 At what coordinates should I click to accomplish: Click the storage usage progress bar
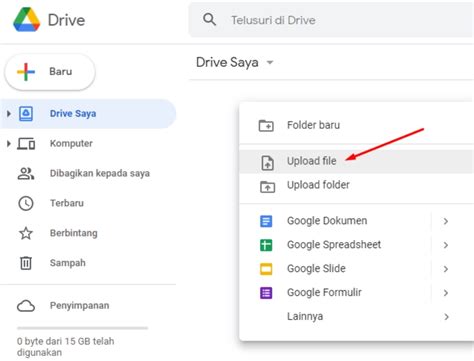coord(82,328)
